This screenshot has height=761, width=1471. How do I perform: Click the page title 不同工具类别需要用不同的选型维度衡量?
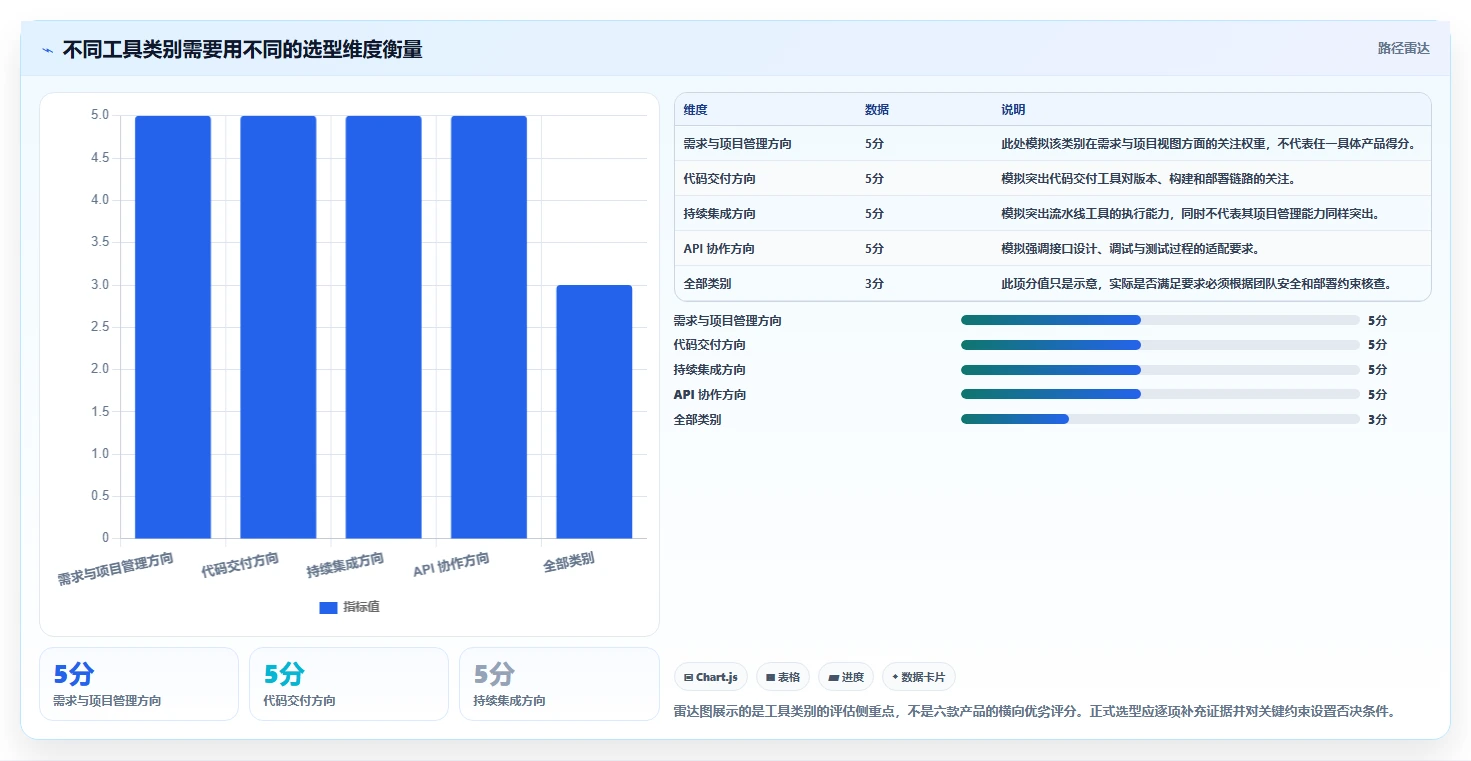tap(242, 50)
